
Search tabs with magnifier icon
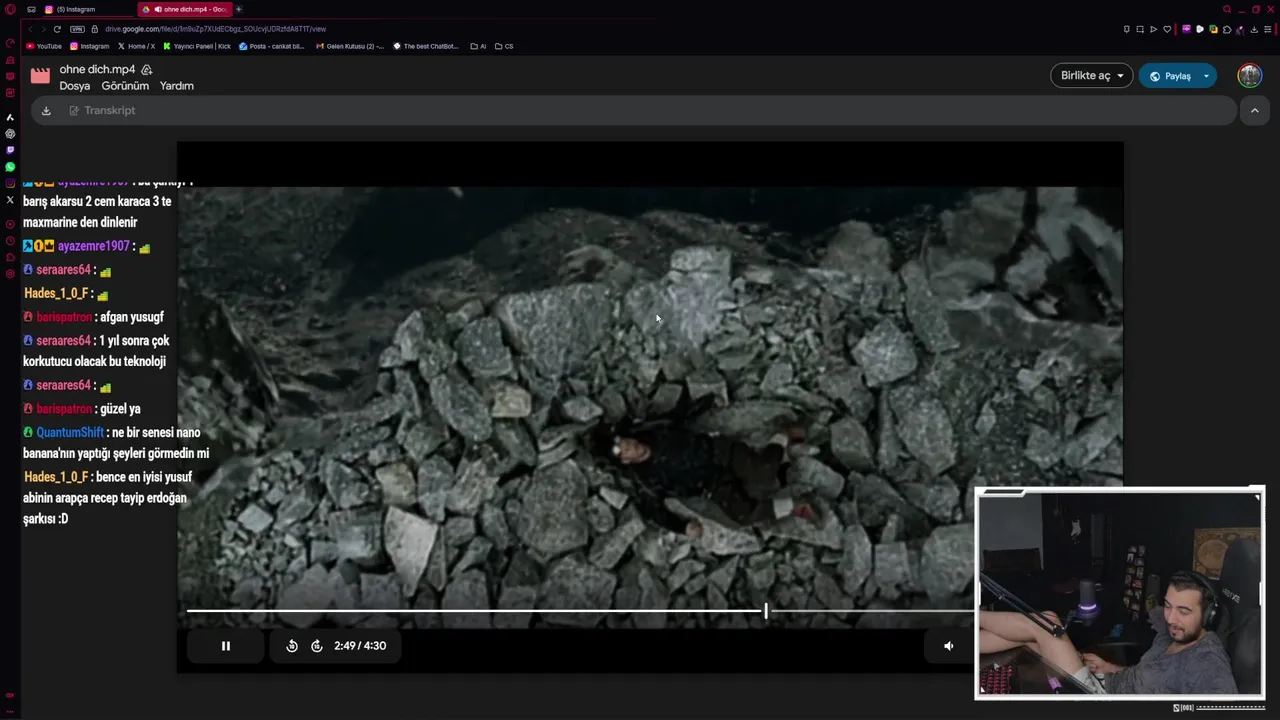1227,9
